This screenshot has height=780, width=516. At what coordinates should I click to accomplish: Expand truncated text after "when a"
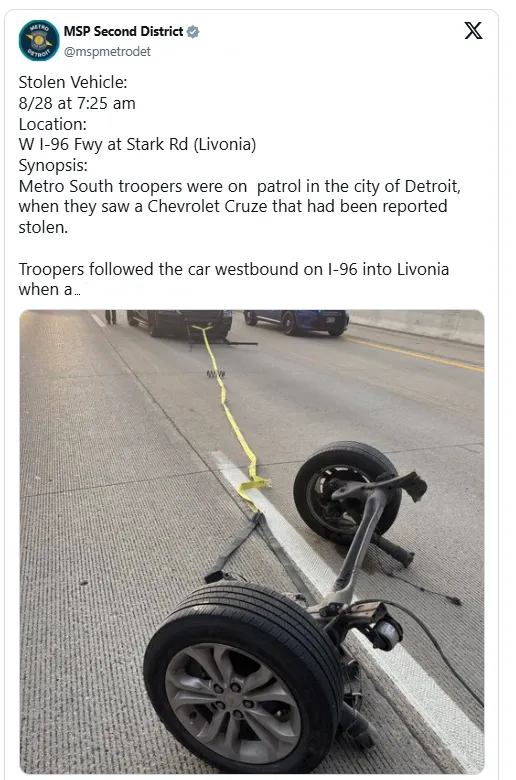(x=77, y=292)
